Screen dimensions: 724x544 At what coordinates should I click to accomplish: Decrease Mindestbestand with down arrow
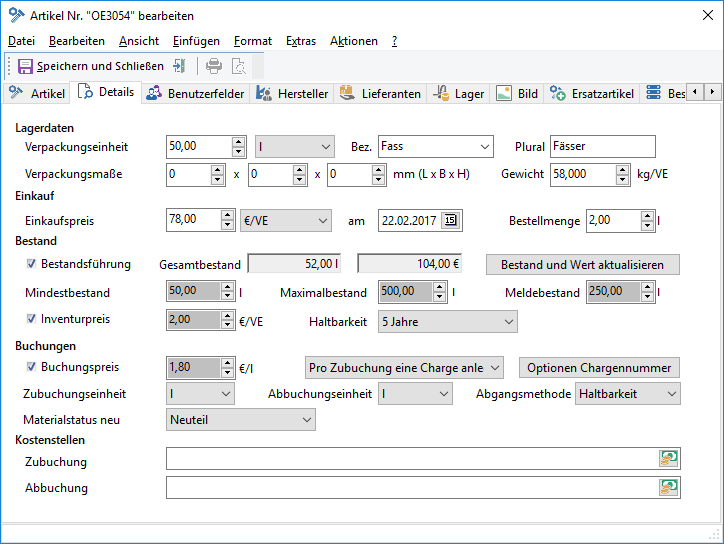point(227,296)
